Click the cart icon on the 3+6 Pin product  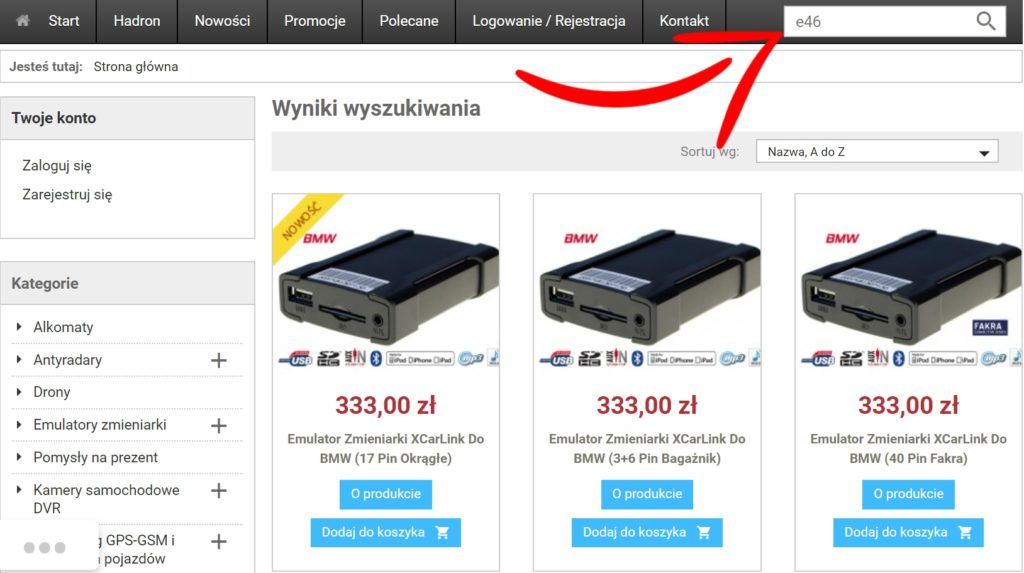click(x=703, y=532)
